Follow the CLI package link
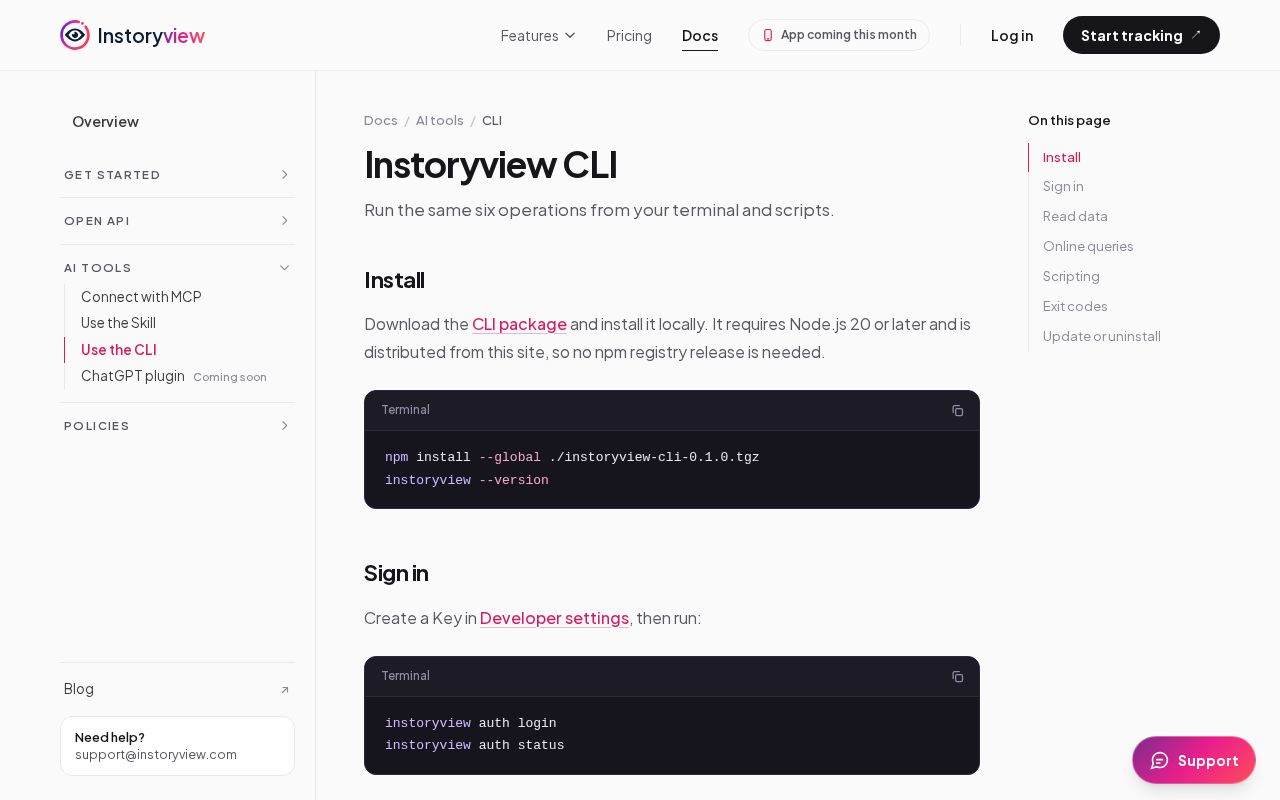1280x800 pixels. pyautogui.click(x=519, y=324)
